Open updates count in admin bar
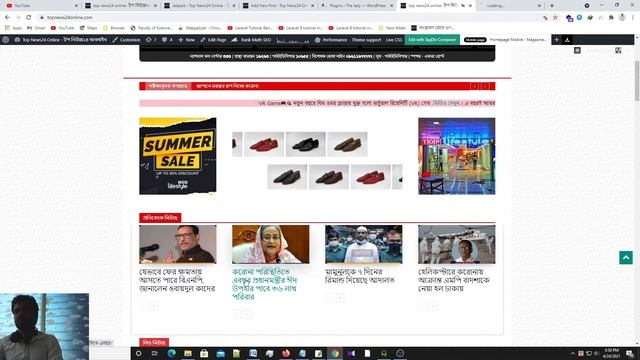Screen dimensions: 640x360 pos(151,40)
